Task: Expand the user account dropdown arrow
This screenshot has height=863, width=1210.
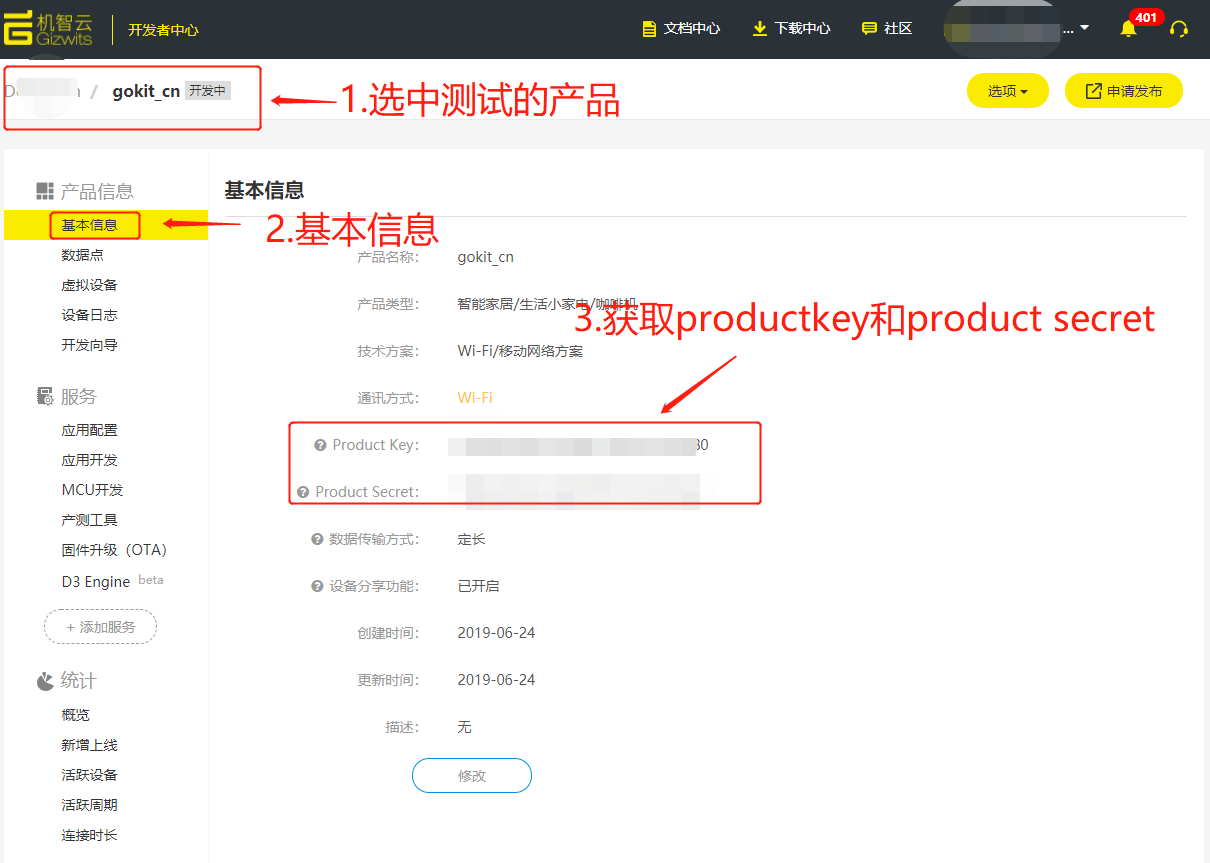Action: [1084, 29]
